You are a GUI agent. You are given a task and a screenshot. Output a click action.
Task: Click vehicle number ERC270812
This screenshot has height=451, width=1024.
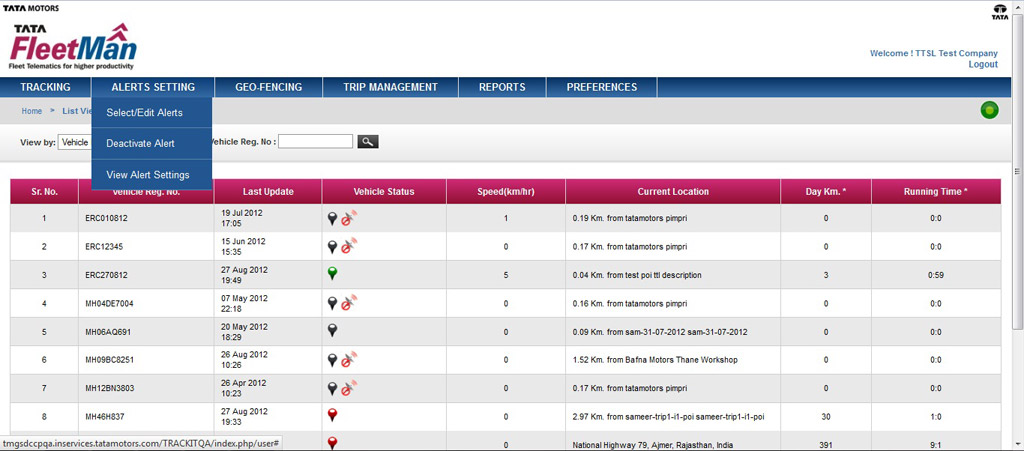coord(108,275)
